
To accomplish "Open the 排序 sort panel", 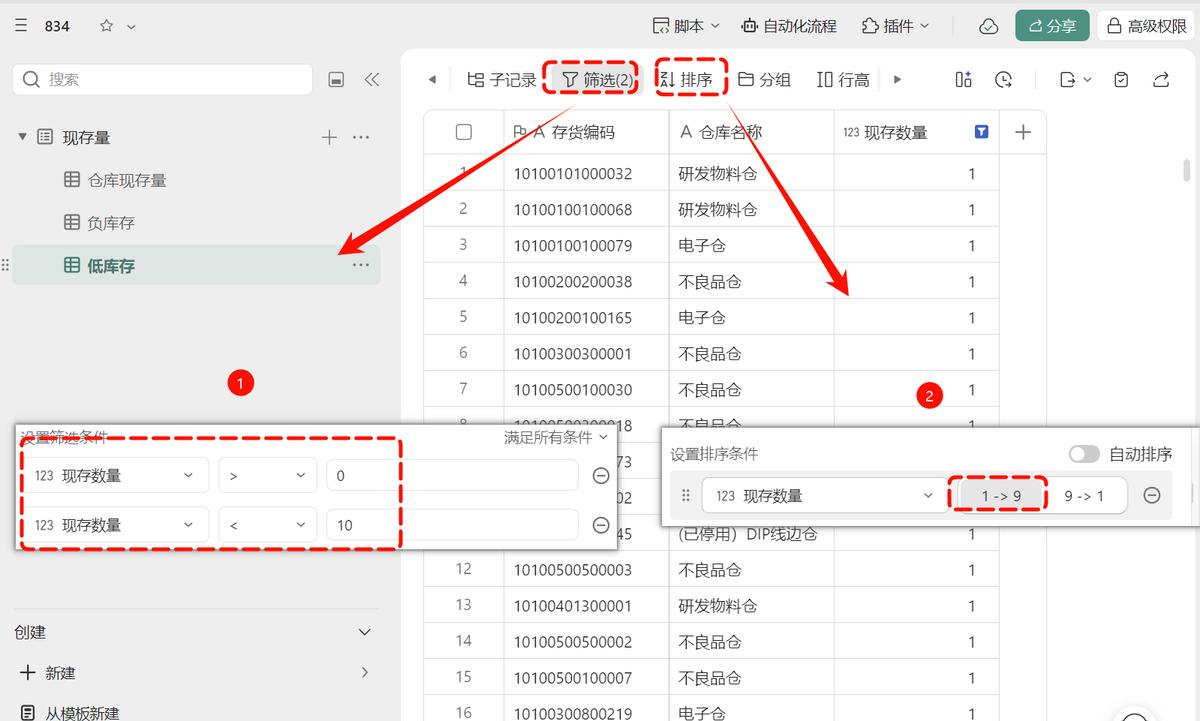I will tap(687, 79).
